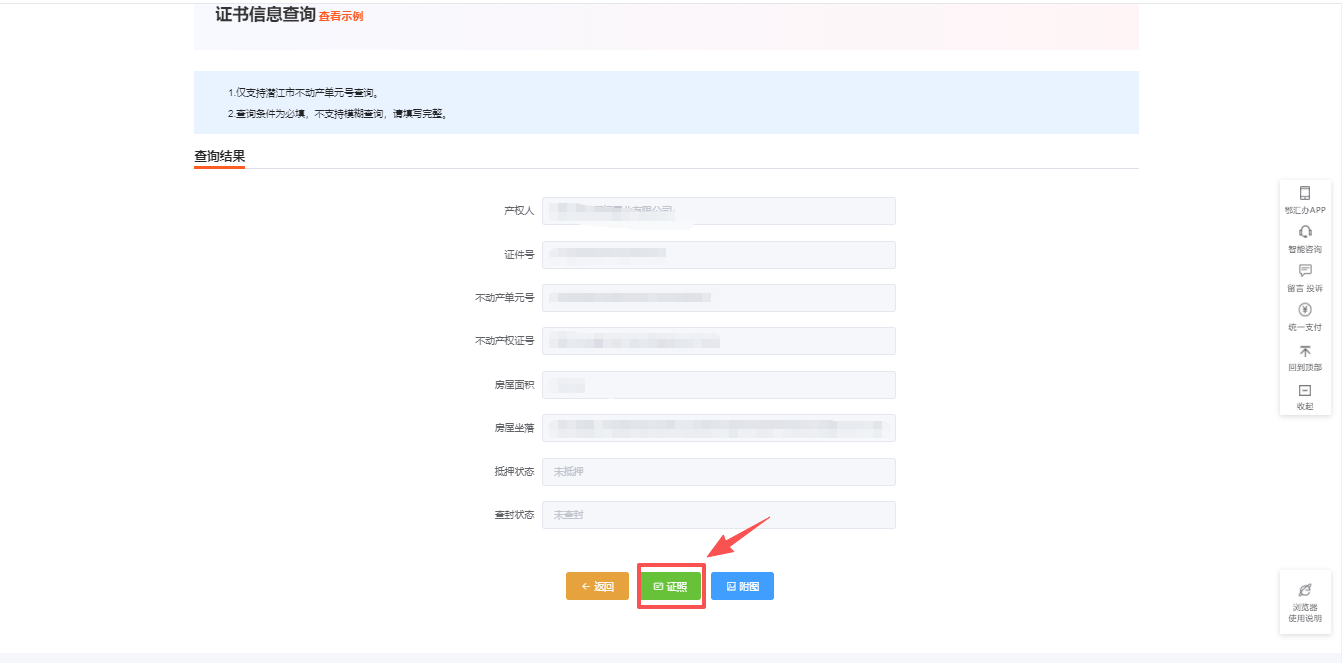Click the 不动产权证号 field
1342x663 pixels.
coord(718,341)
